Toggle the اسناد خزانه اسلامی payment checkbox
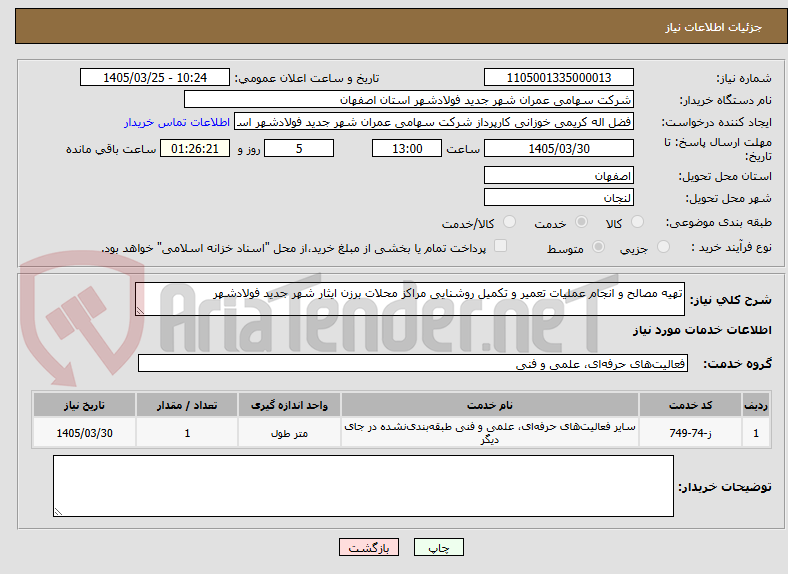Viewport: 788px width, 574px height. click(x=501, y=246)
